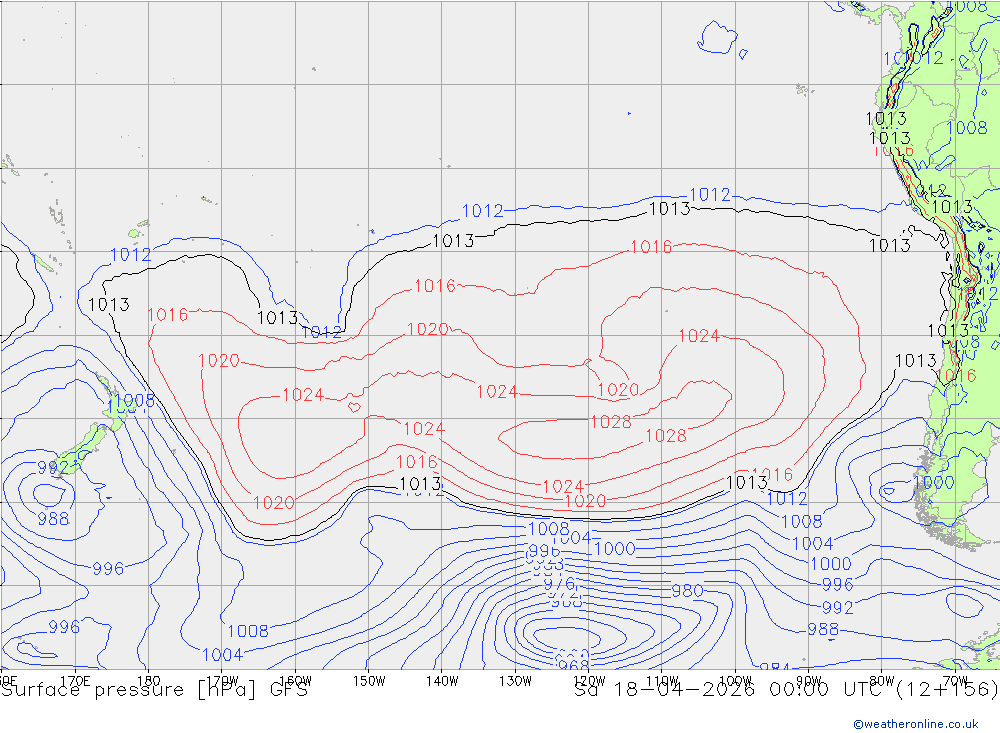Click the 1000 label off southern Chile coast

pyautogui.click(x=934, y=482)
